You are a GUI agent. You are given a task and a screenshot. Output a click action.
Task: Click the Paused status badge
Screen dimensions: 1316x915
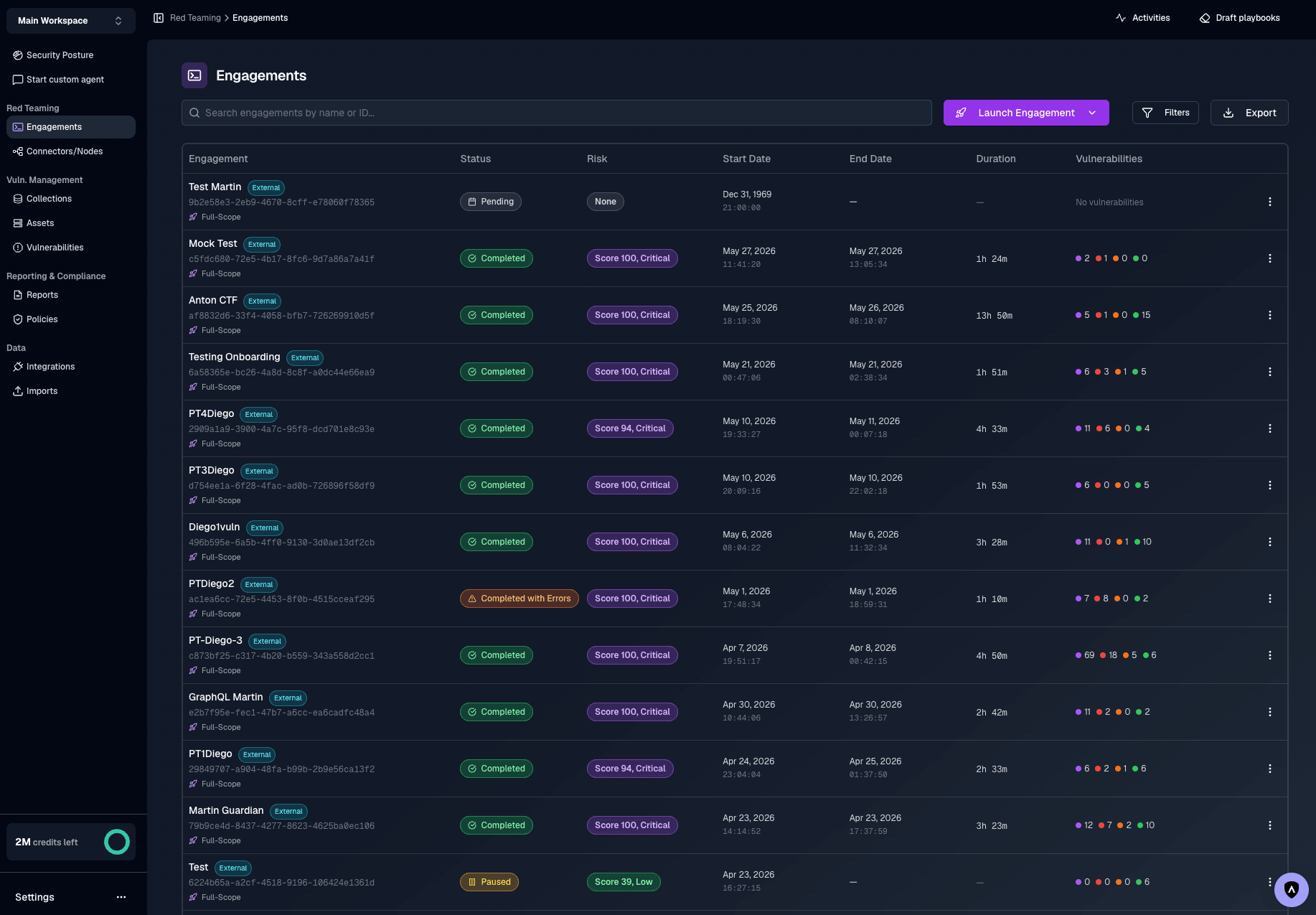(x=489, y=882)
